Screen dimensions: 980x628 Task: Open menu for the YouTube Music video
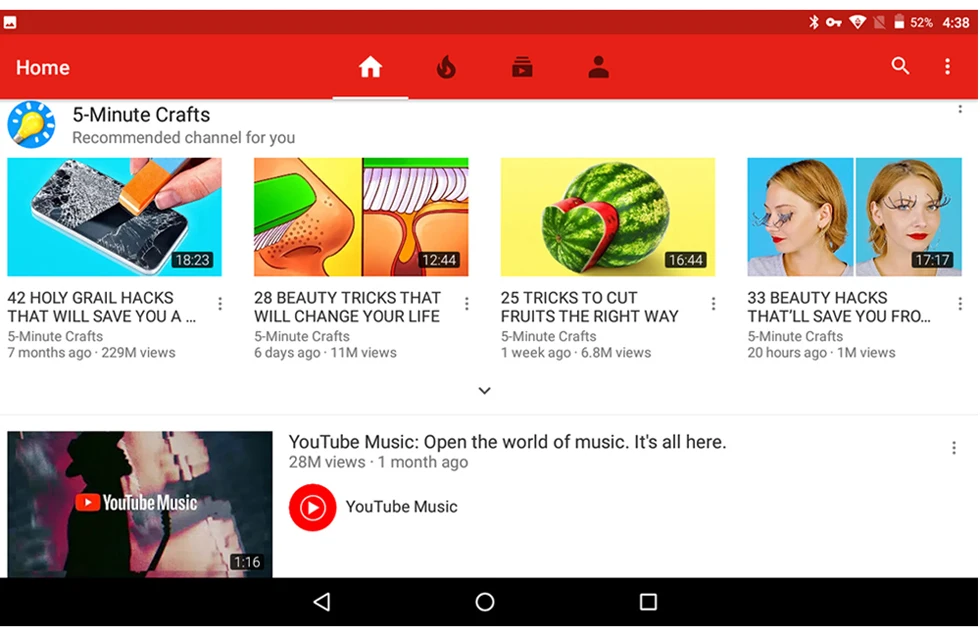(x=954, y=447)
